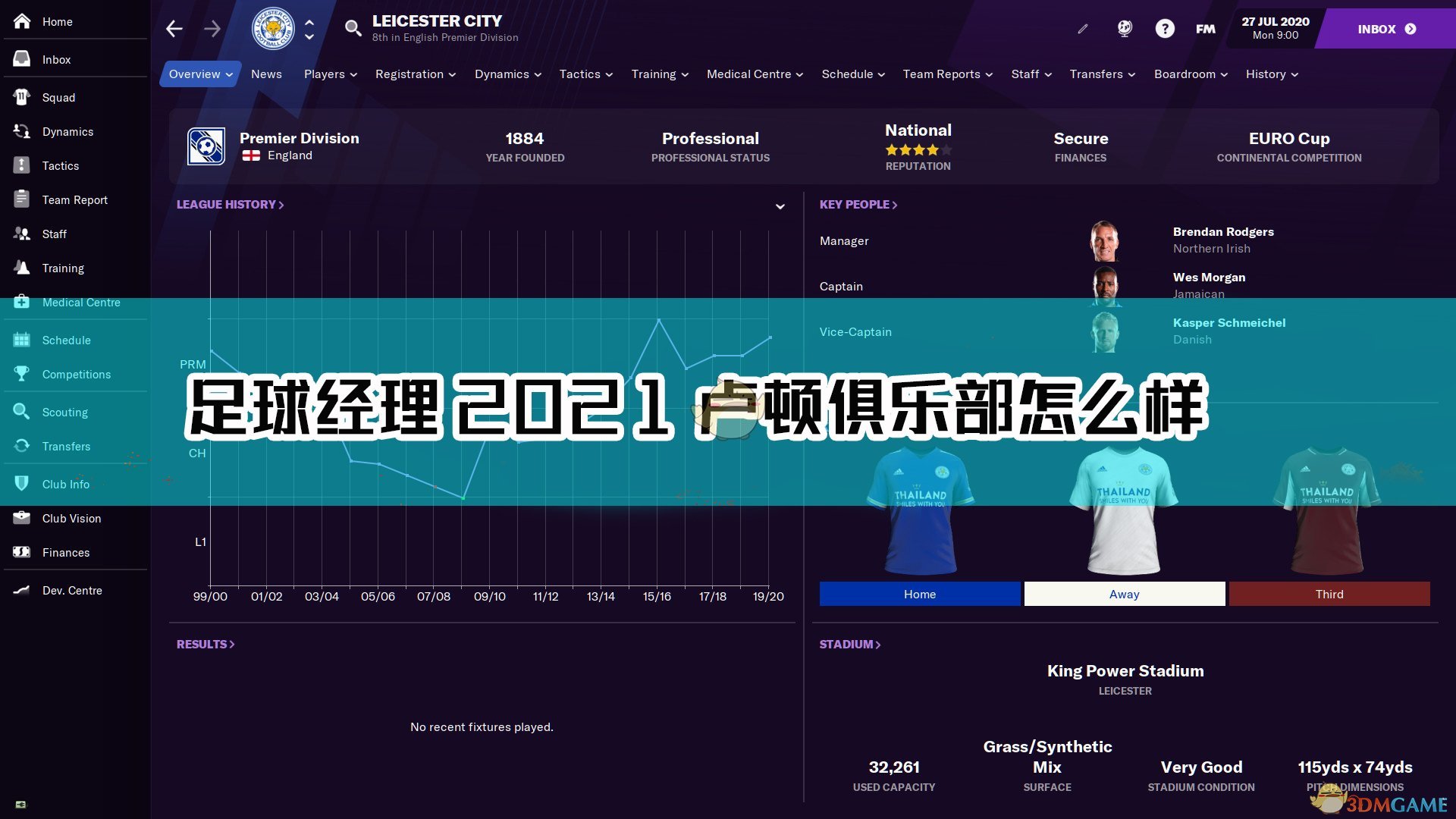Open the Transfers top menu
Image resolution: width=1456 pixels, height=819 pixels.
pos(1102,74)
